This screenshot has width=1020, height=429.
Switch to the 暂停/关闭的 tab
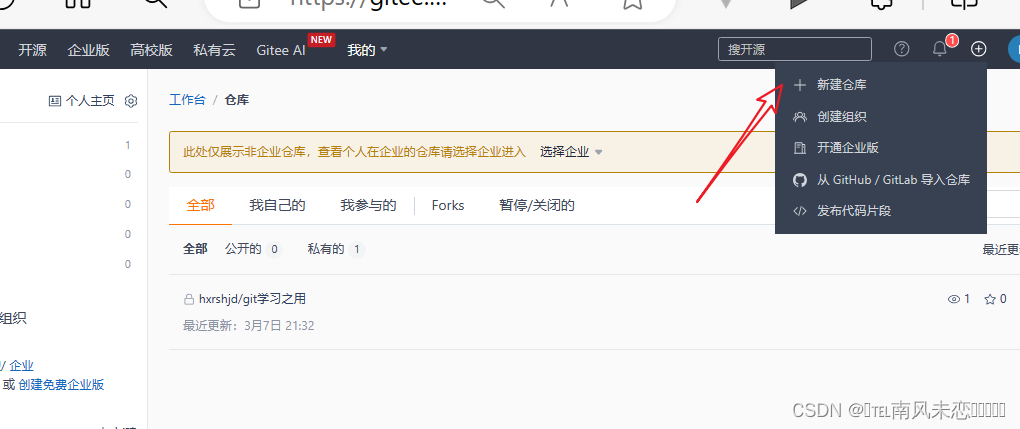click(537, 206)
